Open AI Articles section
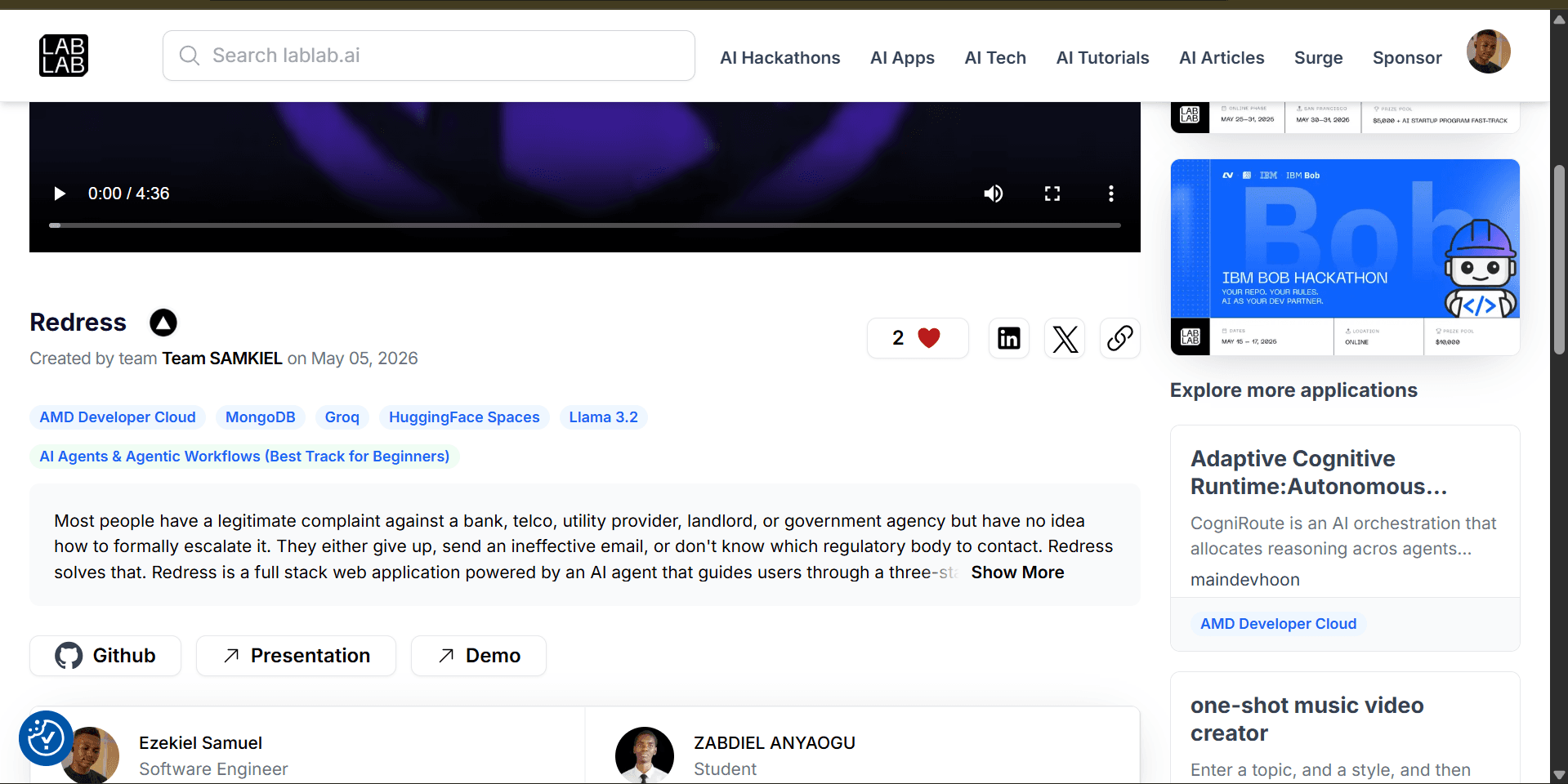This screenshot has height=784, width=1568. 1222,58
